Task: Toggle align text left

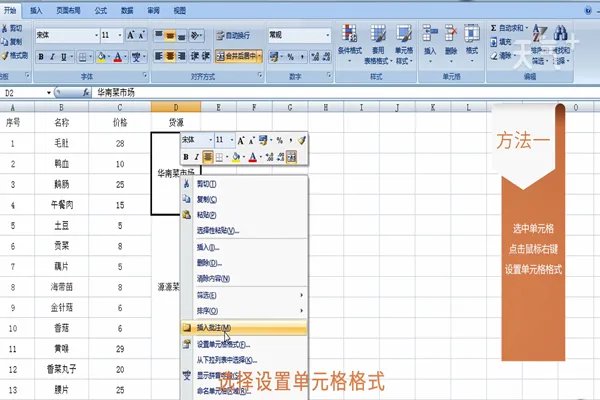Action: click(x=159, y=57)
